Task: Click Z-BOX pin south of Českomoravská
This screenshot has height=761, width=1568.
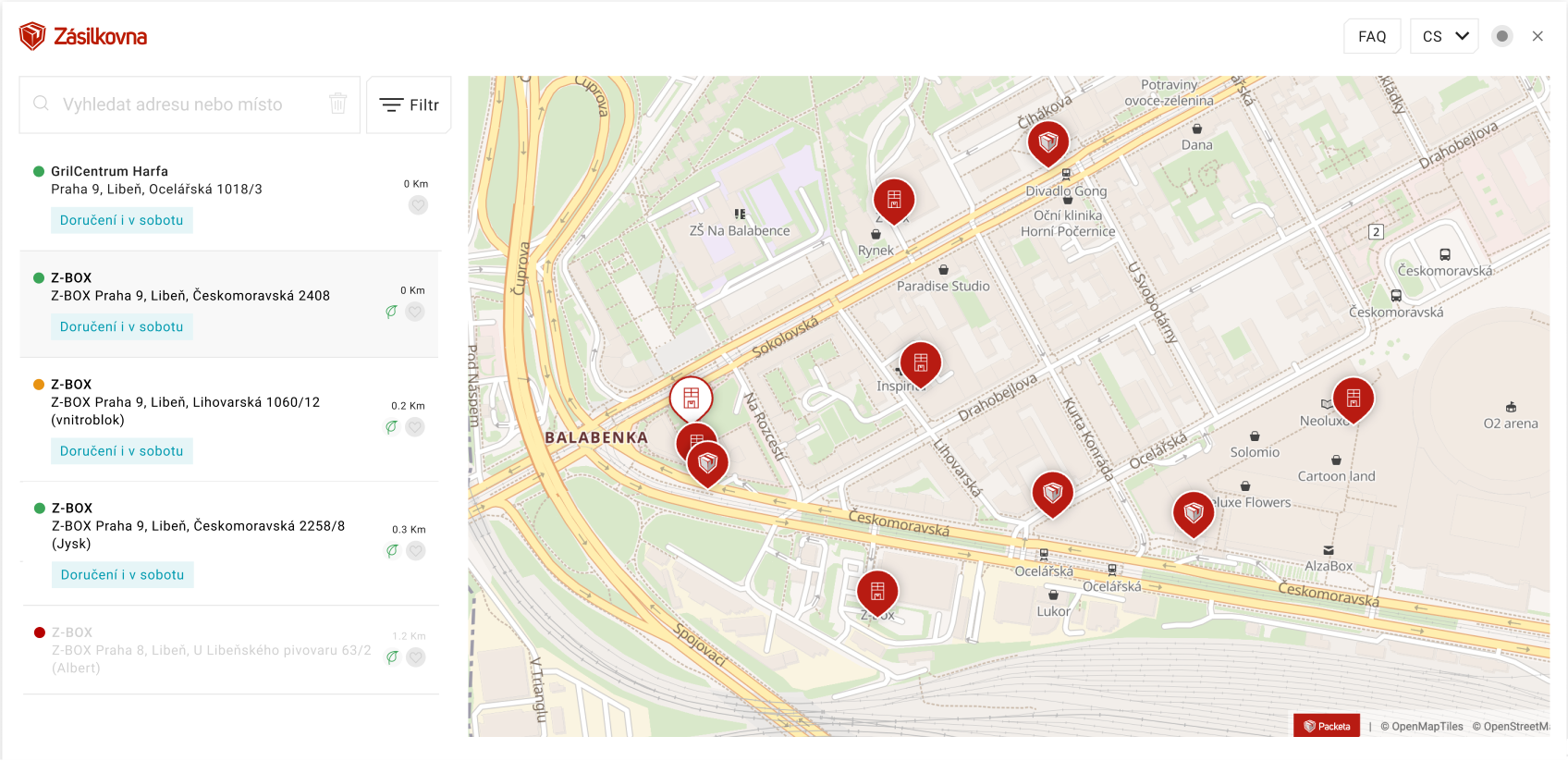Action: coord(877,592)
